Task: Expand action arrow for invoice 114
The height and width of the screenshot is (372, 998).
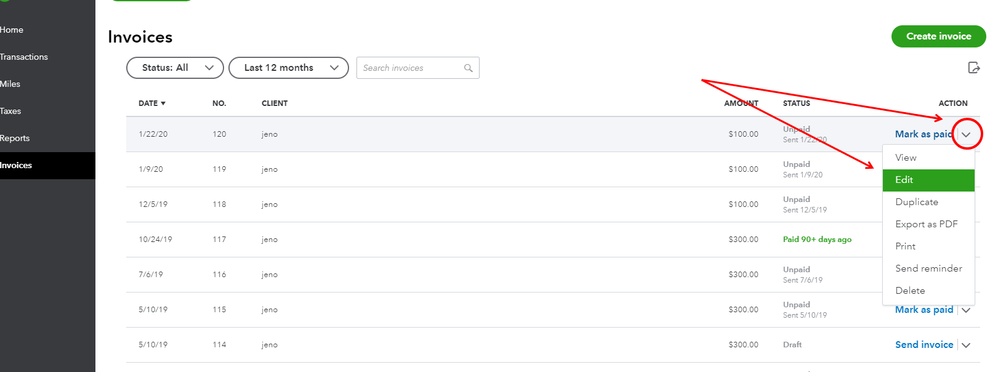Action: coord(966,345)
